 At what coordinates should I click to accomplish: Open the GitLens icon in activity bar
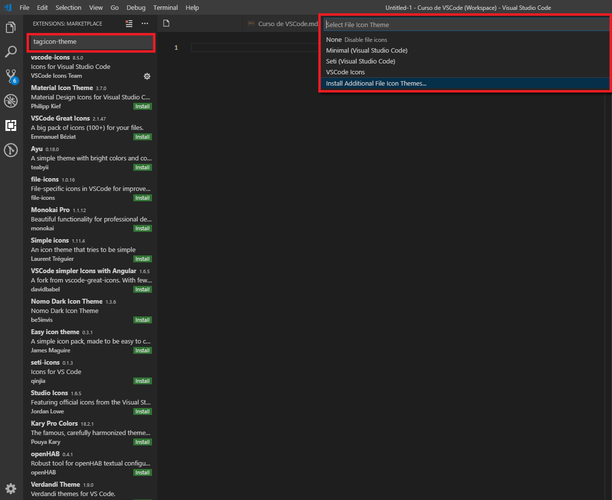coord(11,150)
